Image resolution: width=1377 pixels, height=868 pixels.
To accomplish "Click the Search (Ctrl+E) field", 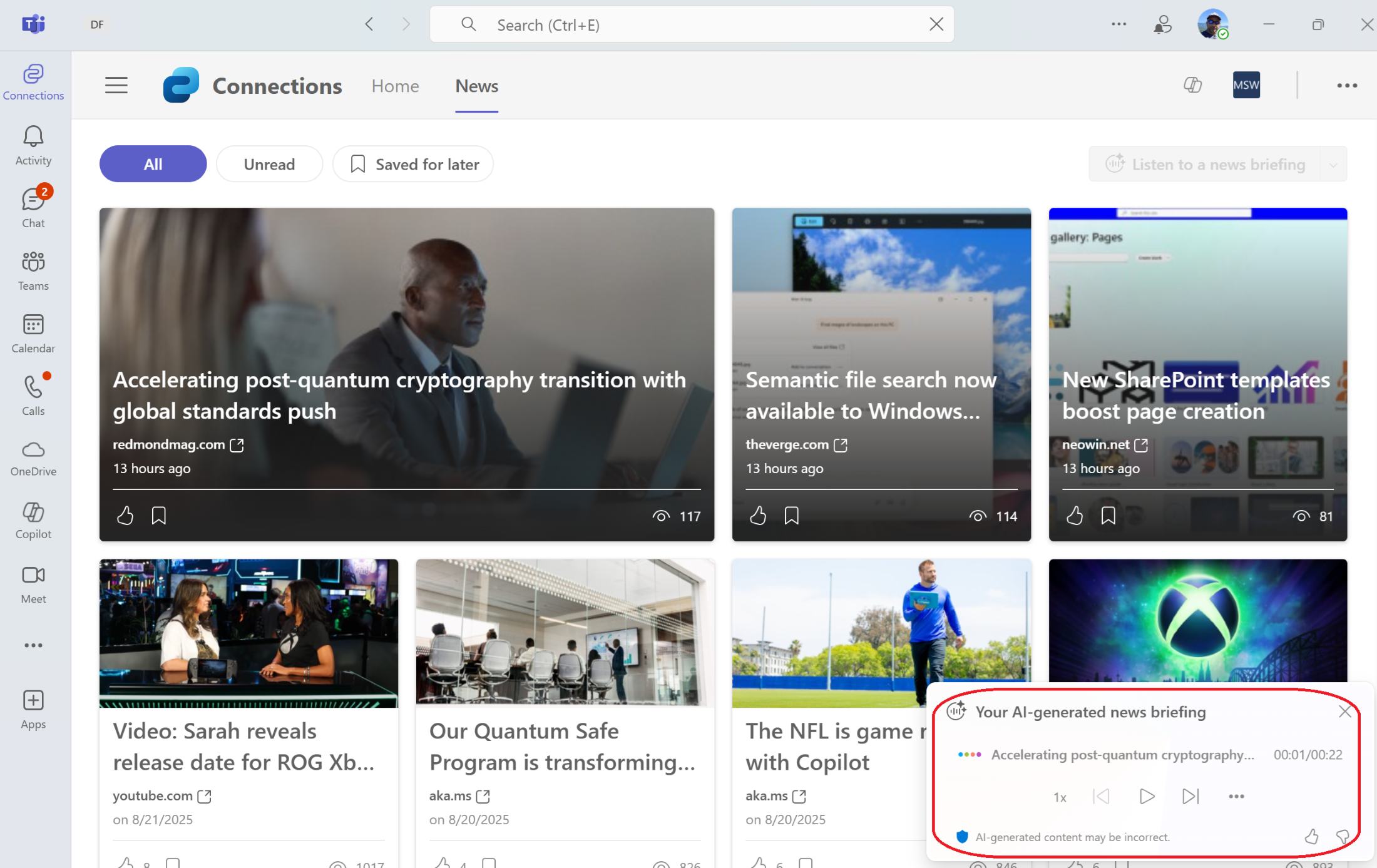I will (x=692, y=24).
